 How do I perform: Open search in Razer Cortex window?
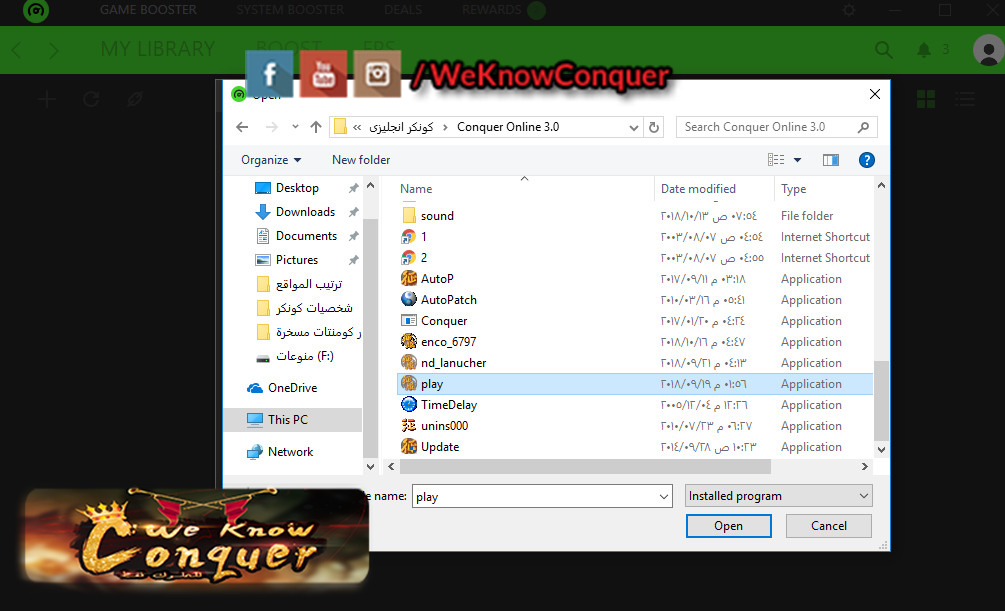coord(884,49)
